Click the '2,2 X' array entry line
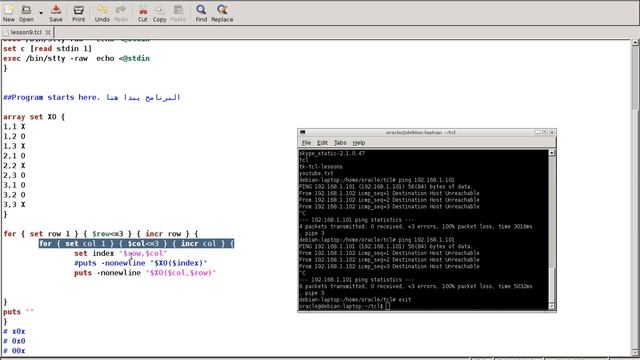 click(x=14, y=166)
